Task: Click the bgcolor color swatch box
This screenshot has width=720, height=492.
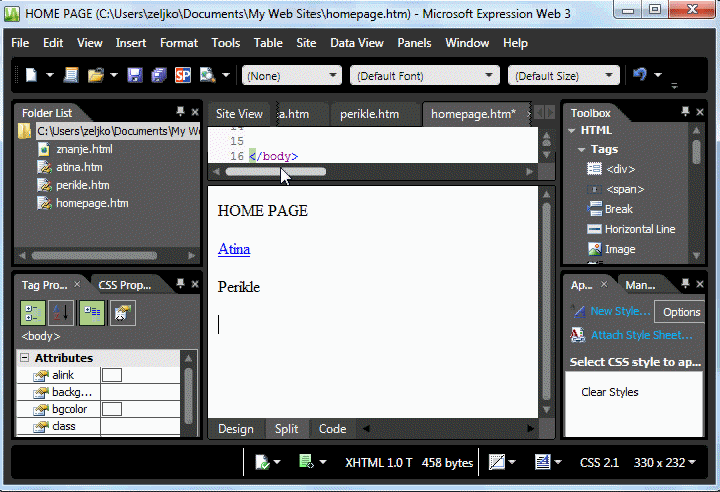Action: 112,409
